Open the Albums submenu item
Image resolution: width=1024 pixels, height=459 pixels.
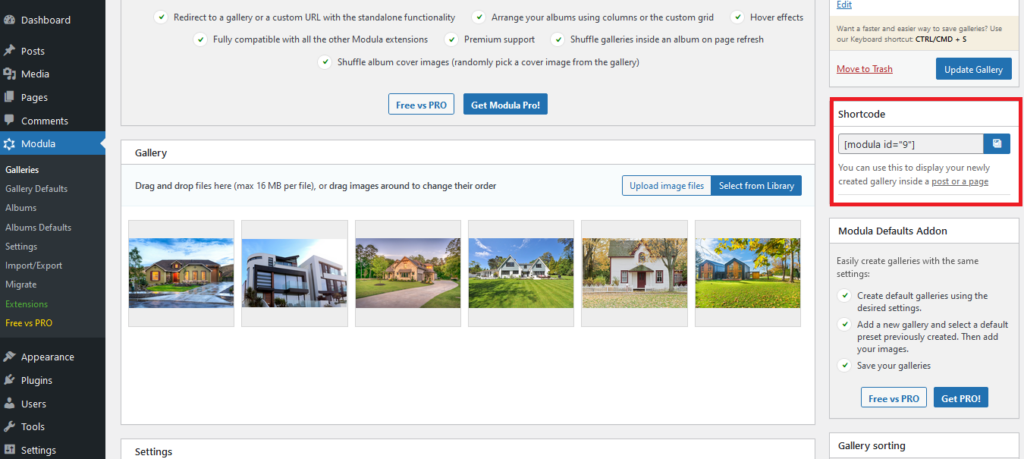pos(21,208)
